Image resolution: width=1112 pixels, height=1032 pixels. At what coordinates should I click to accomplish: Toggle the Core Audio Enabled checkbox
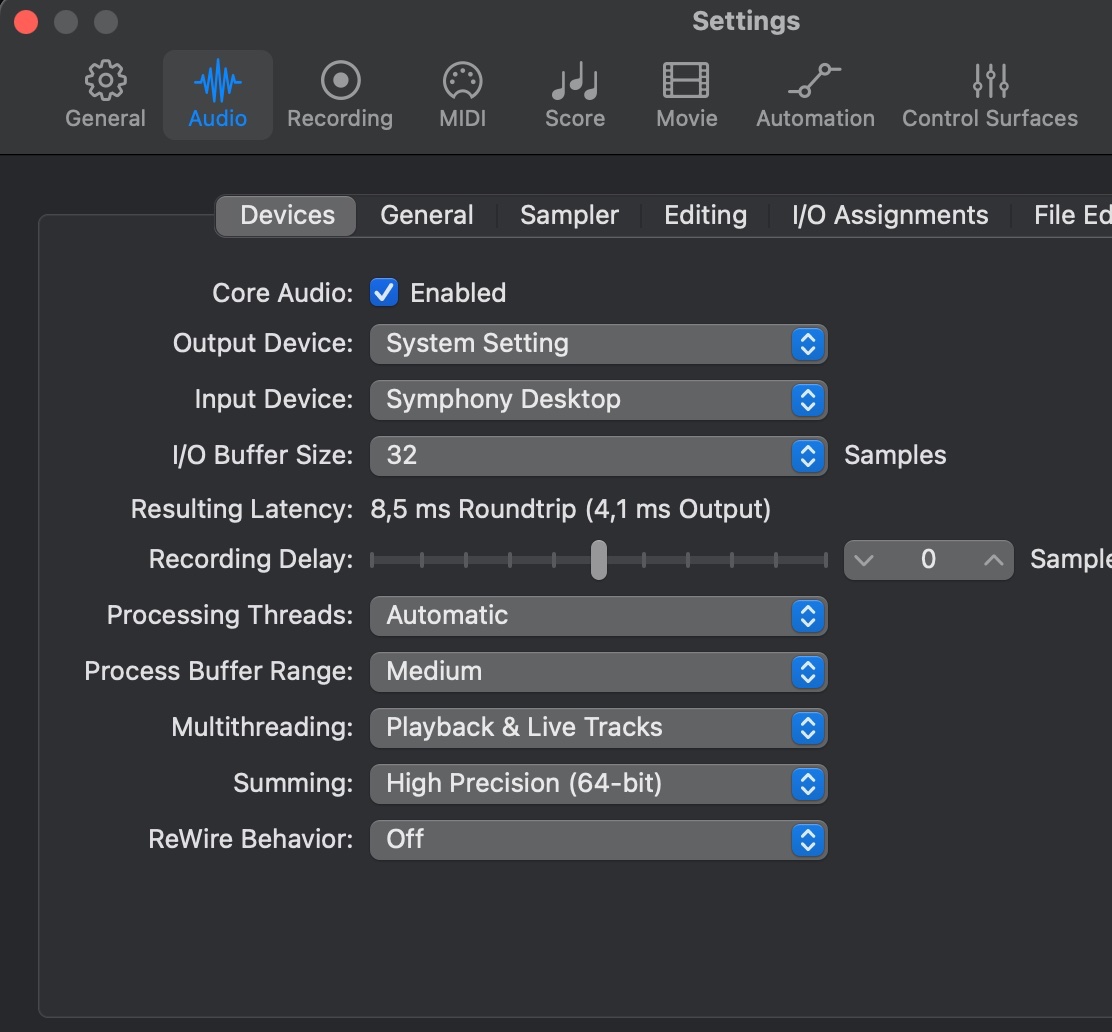coord(384,293)
